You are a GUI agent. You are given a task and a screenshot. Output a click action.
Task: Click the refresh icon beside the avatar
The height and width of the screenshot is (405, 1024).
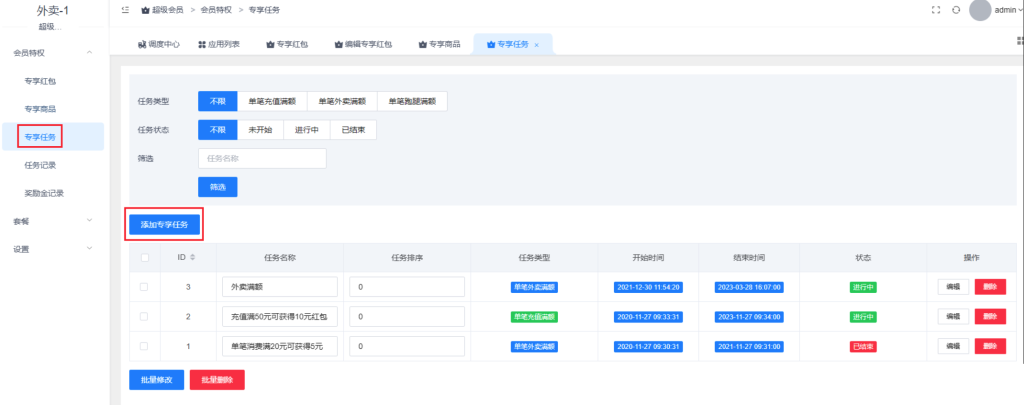(x=956, y=10)
